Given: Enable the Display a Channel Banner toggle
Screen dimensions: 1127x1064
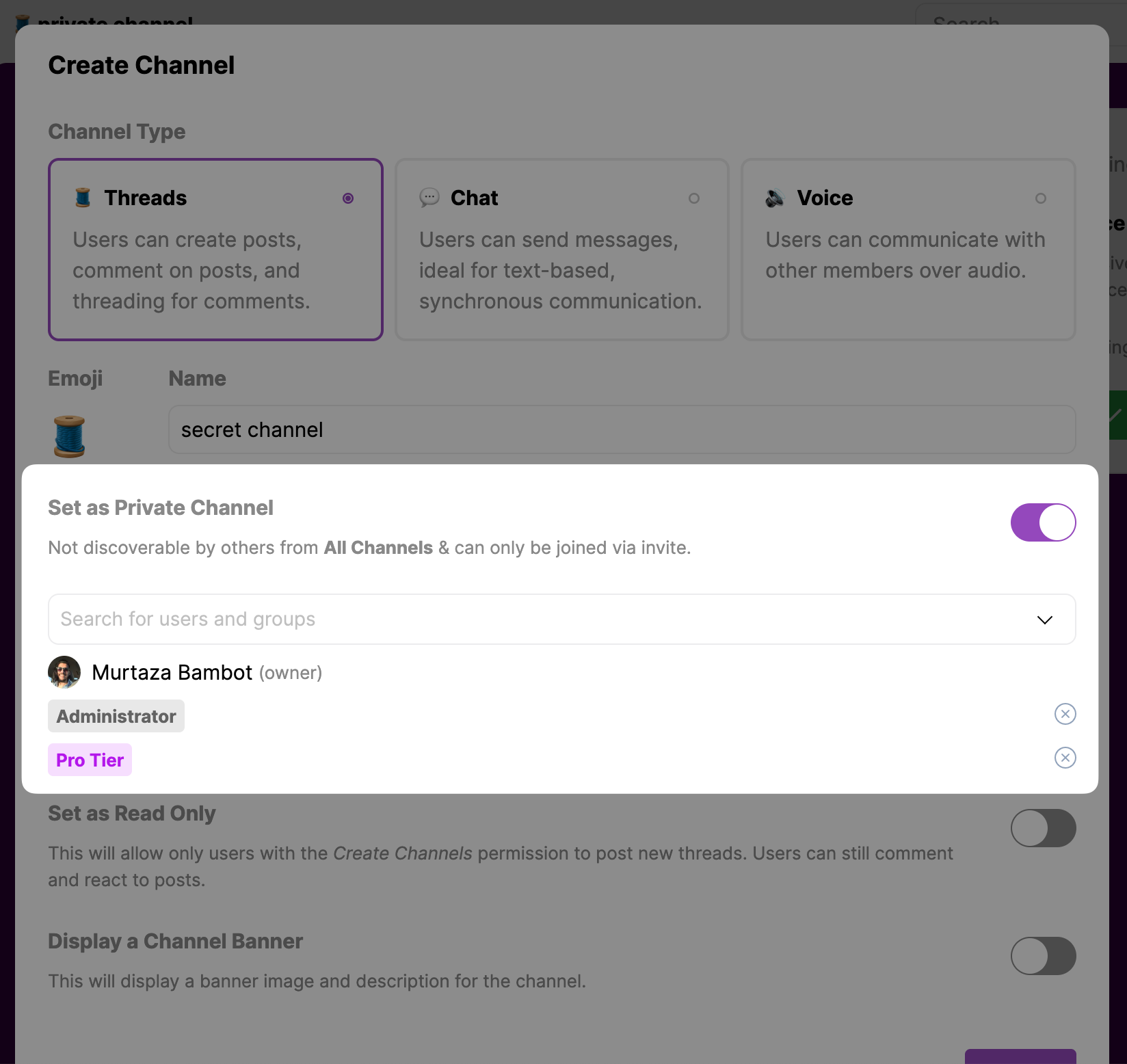Looking at the screenshot, I should point(1043,956).
